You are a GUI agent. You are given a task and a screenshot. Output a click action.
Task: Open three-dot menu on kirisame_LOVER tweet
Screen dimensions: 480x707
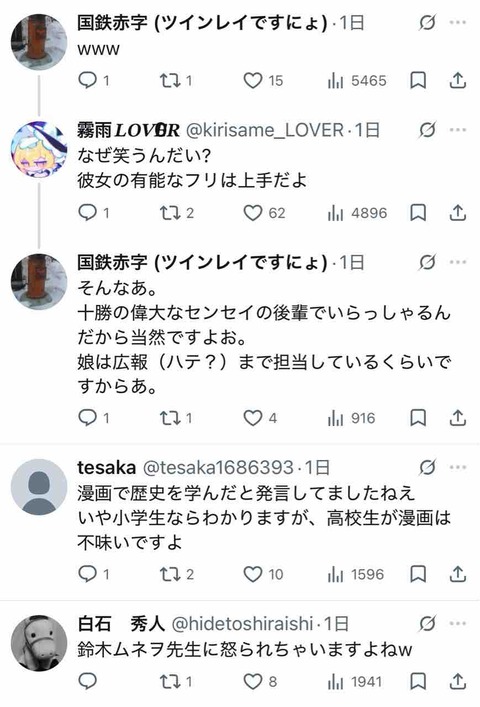tap(458, 130)
